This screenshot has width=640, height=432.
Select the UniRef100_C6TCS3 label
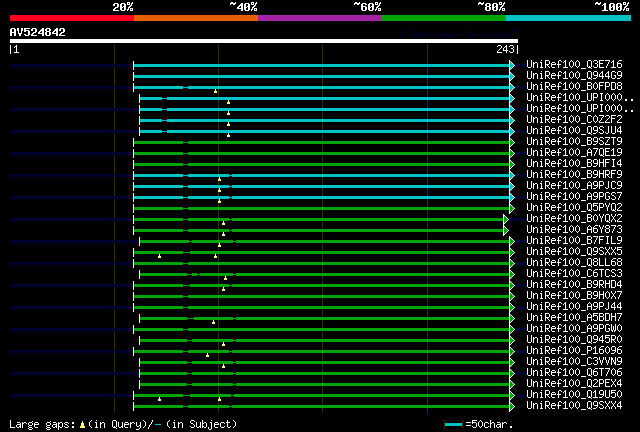tap(574, 274)
